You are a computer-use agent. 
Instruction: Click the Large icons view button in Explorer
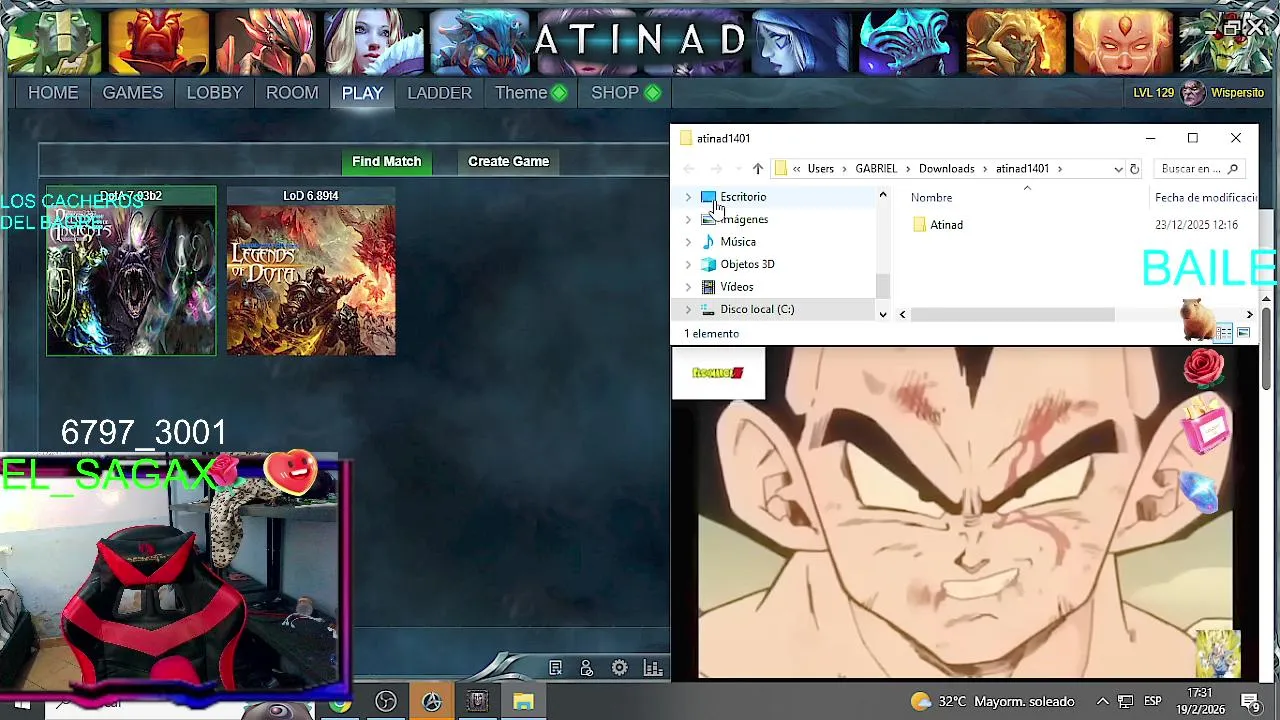1243,333
